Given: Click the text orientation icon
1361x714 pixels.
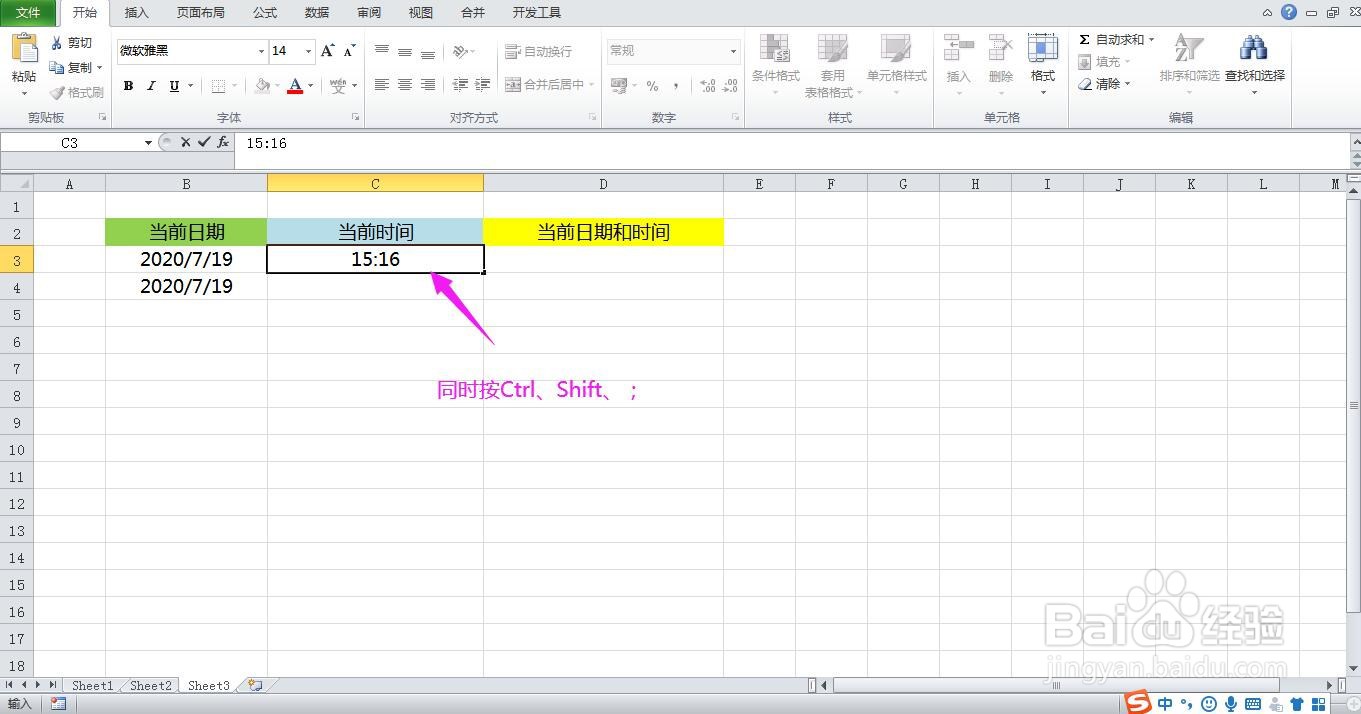Looking at the screenshot, I should [x=459, y=51].
